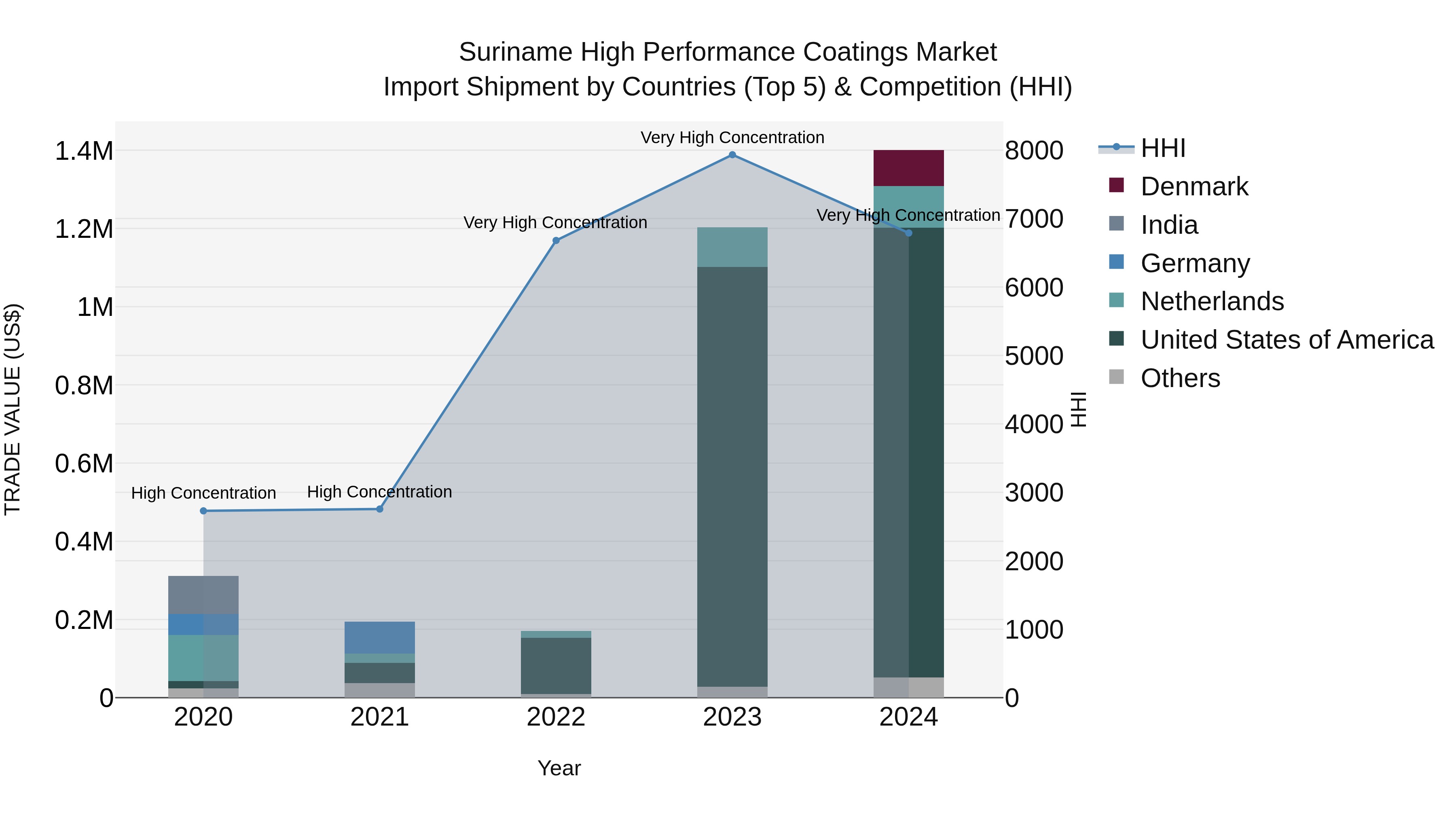Toggle the India legend entry
Screen dimensions: 1456x819
(1153, 224)
